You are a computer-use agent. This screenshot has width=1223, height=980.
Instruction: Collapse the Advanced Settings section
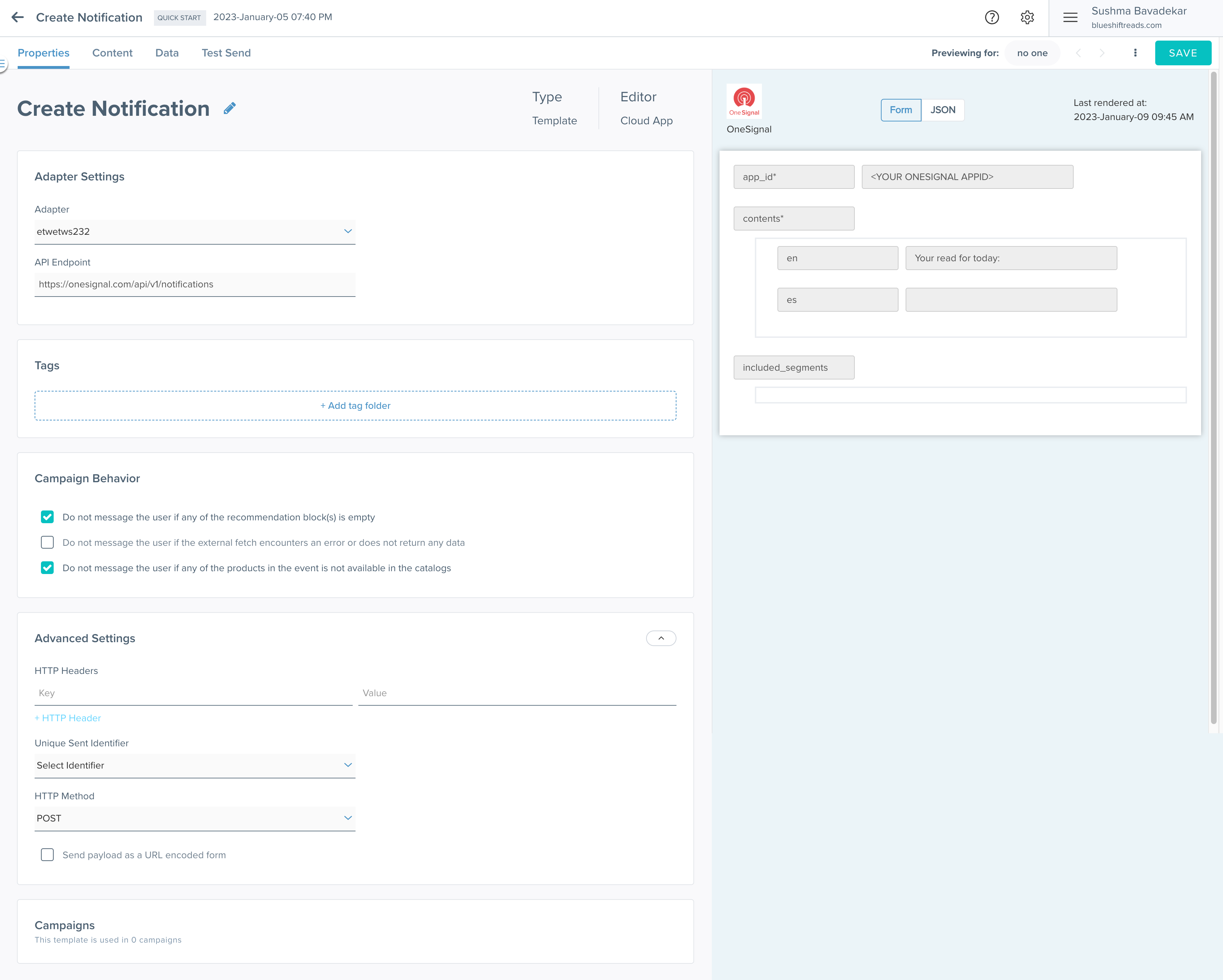tap(661, 638)
